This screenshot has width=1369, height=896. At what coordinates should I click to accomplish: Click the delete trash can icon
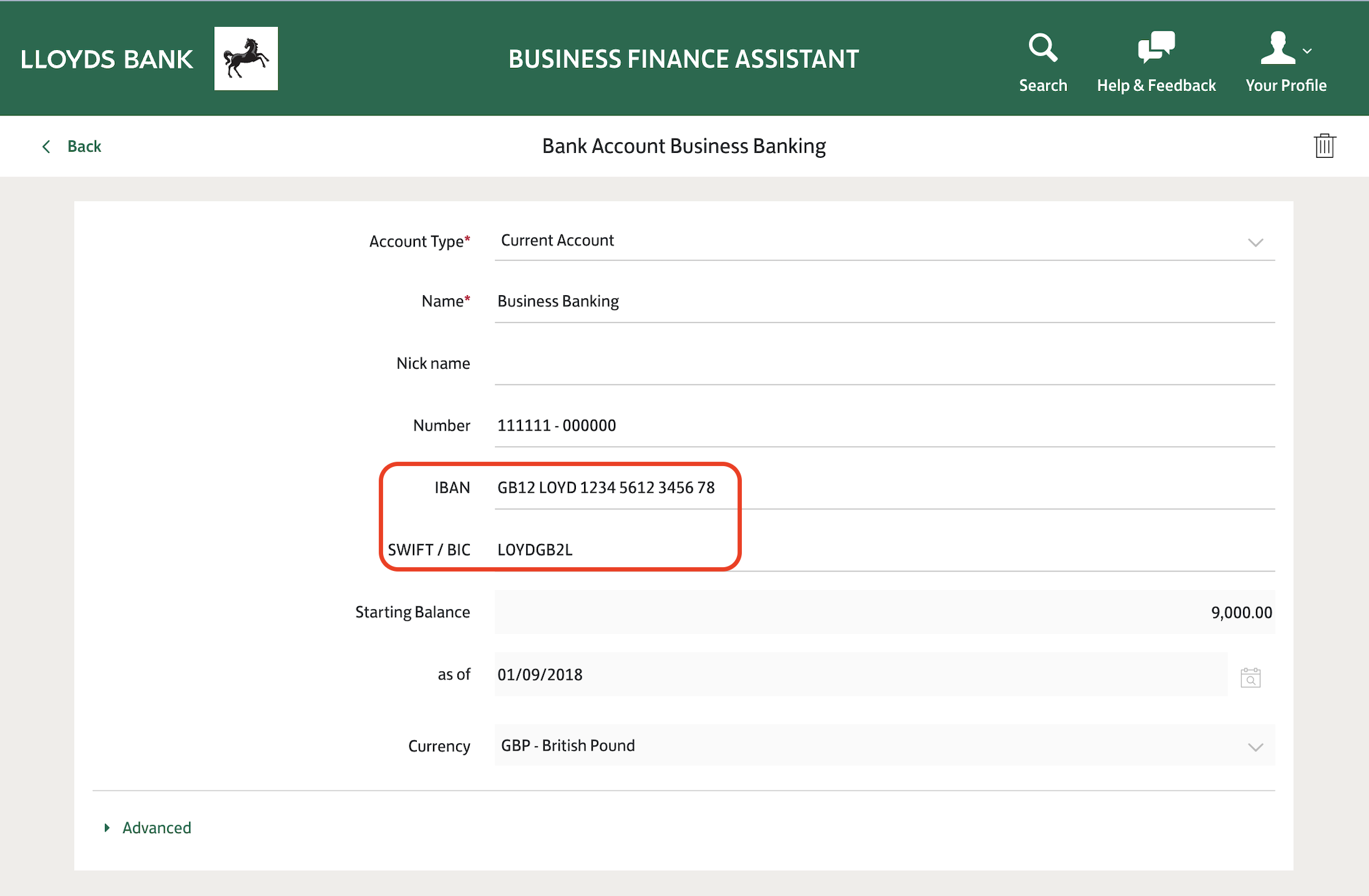click(1324, 146)
